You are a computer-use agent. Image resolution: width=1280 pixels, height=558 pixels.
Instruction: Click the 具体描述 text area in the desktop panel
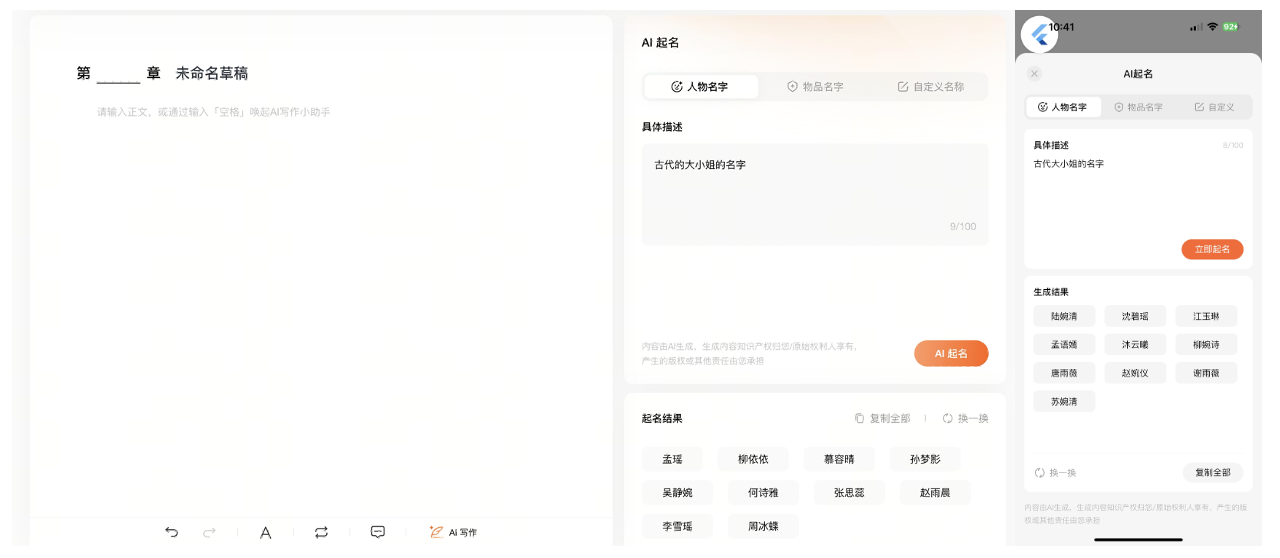[x=814, y=195]
